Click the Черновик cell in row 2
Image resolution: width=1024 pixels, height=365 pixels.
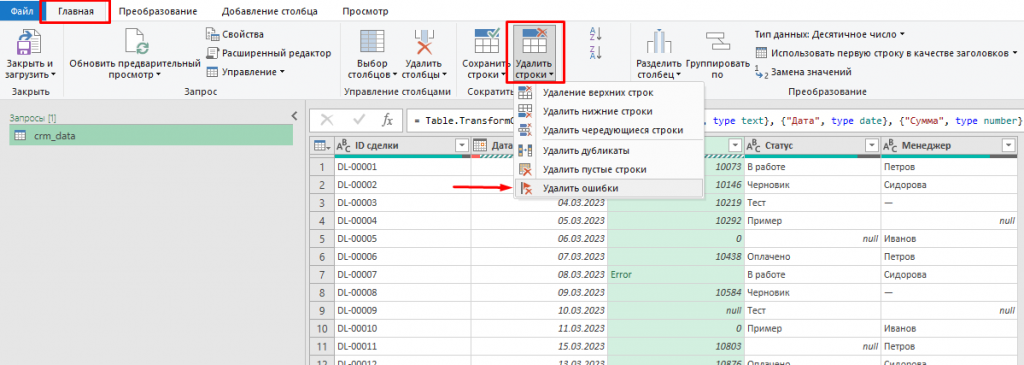pyautogui.click(x=811, y=185)
